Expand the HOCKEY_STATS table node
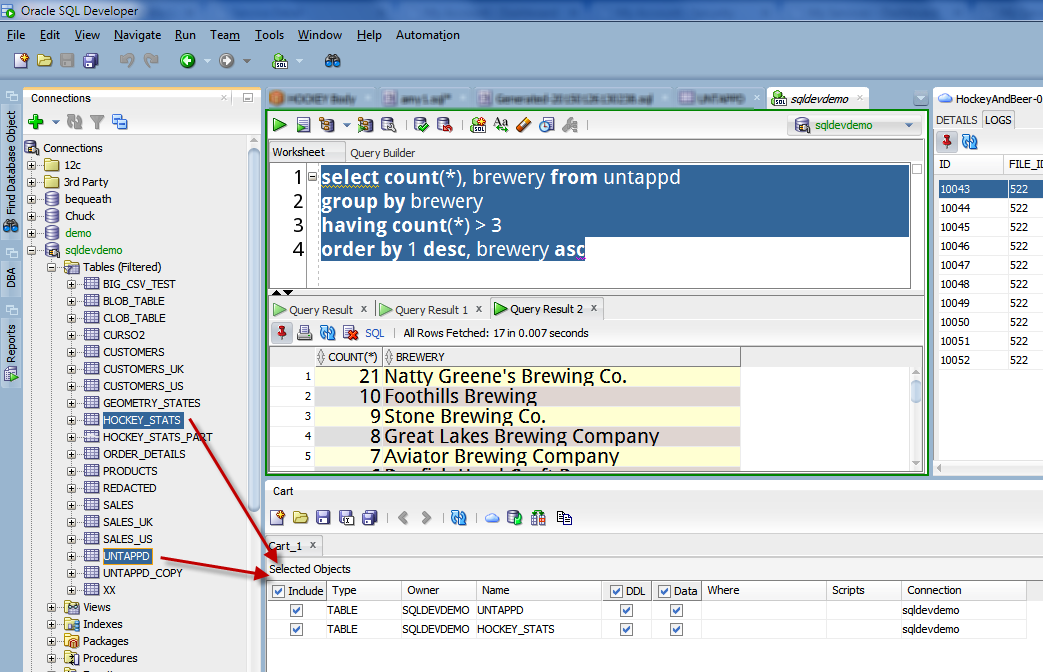Screen dimensions: 1043x672 click(x=71, y=420)
